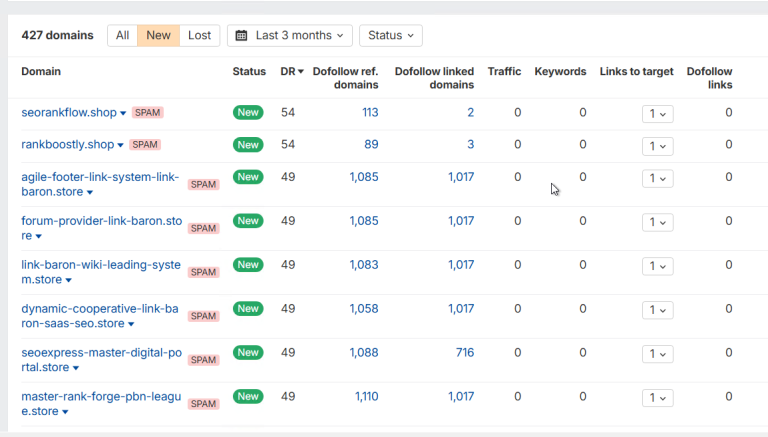The height and width of the screenshot is (437, 768).
Task: Click New status badge for master-rank-forge row
Action: (x=248, y=396)
